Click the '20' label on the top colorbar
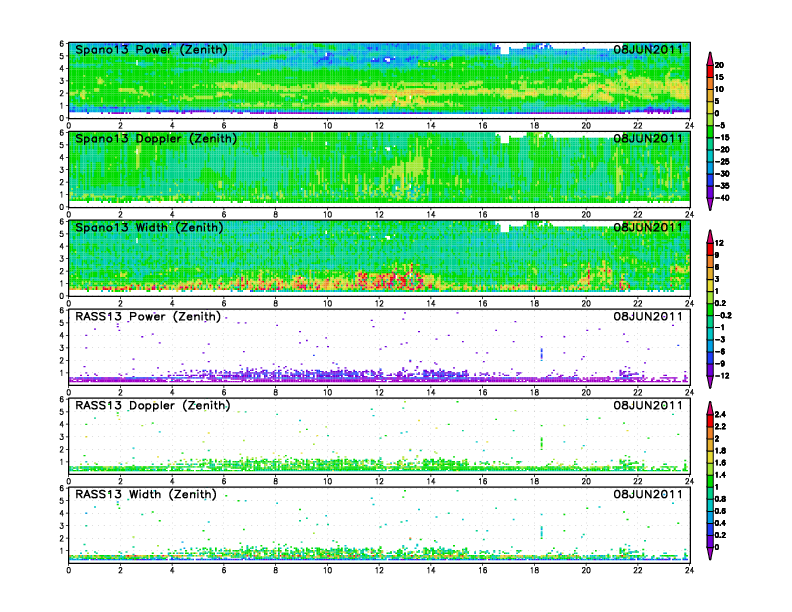Viewport: 792px width, 612px height. tap(719, 65)
